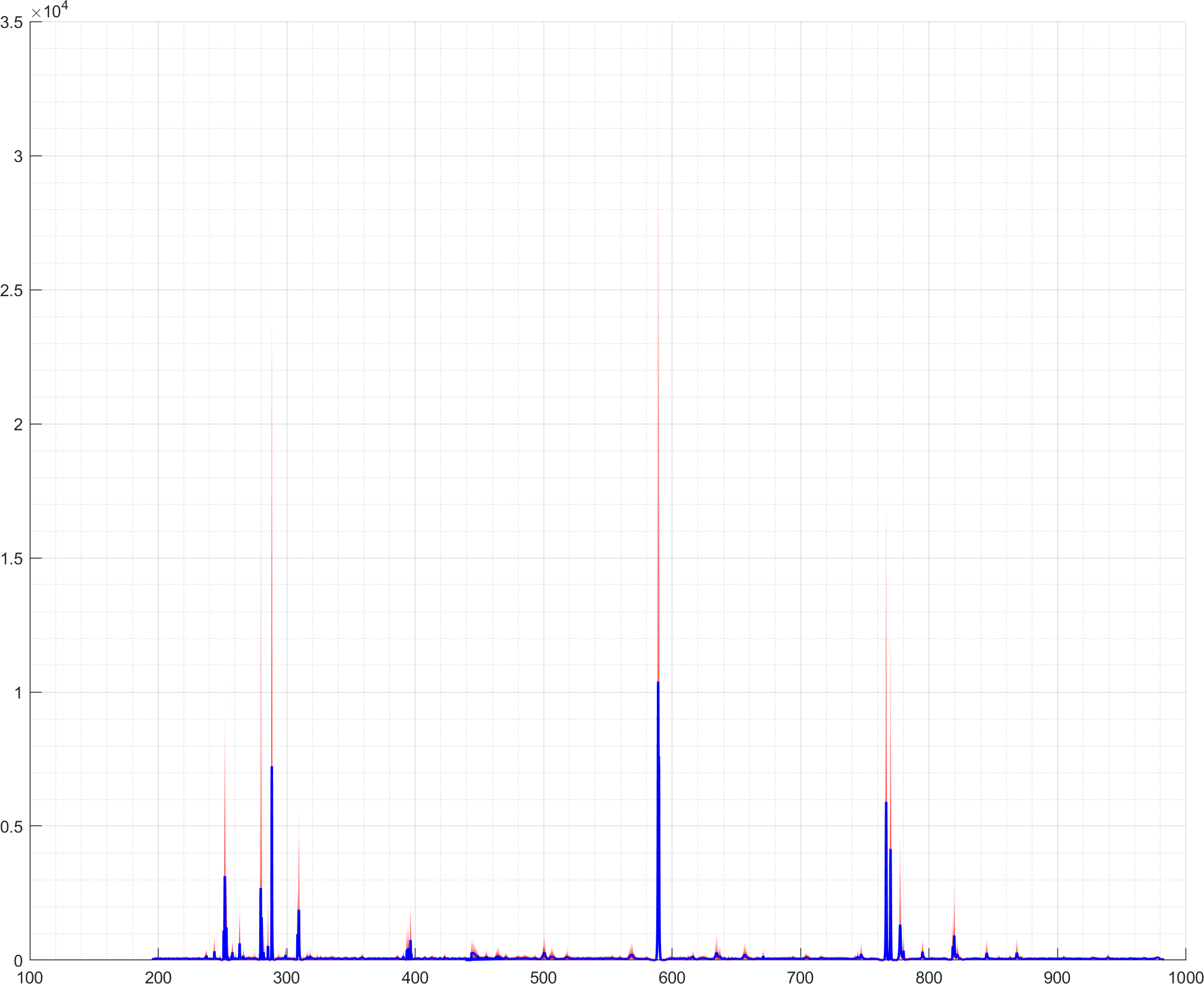This screenshot has height=984, width=1204.
Task: Click the small blue peak near 397
Action: (411, 942)
